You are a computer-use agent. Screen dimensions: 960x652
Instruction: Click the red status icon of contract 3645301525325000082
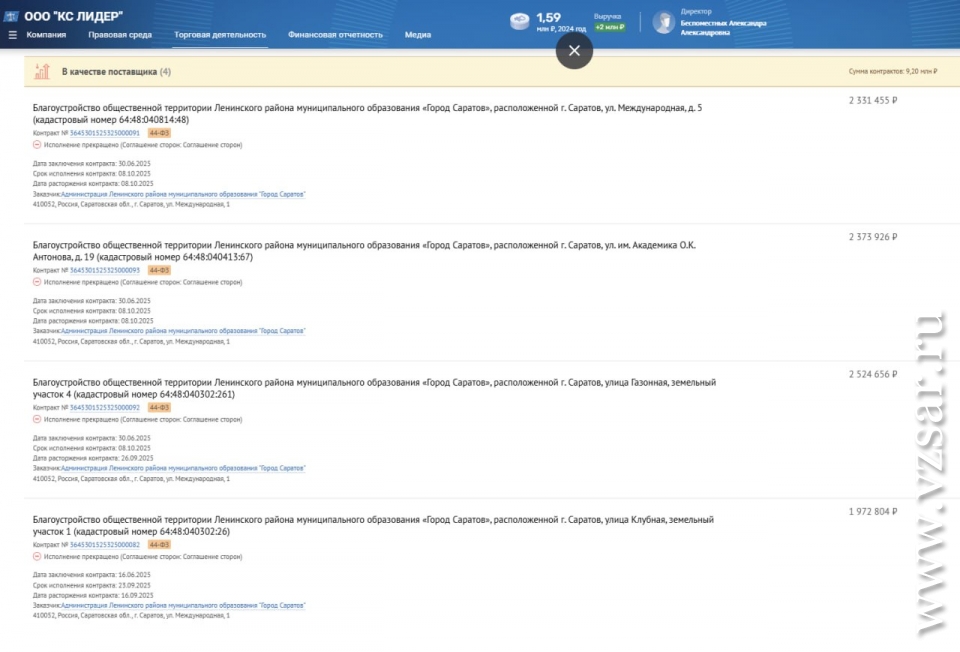coord(37,557)
